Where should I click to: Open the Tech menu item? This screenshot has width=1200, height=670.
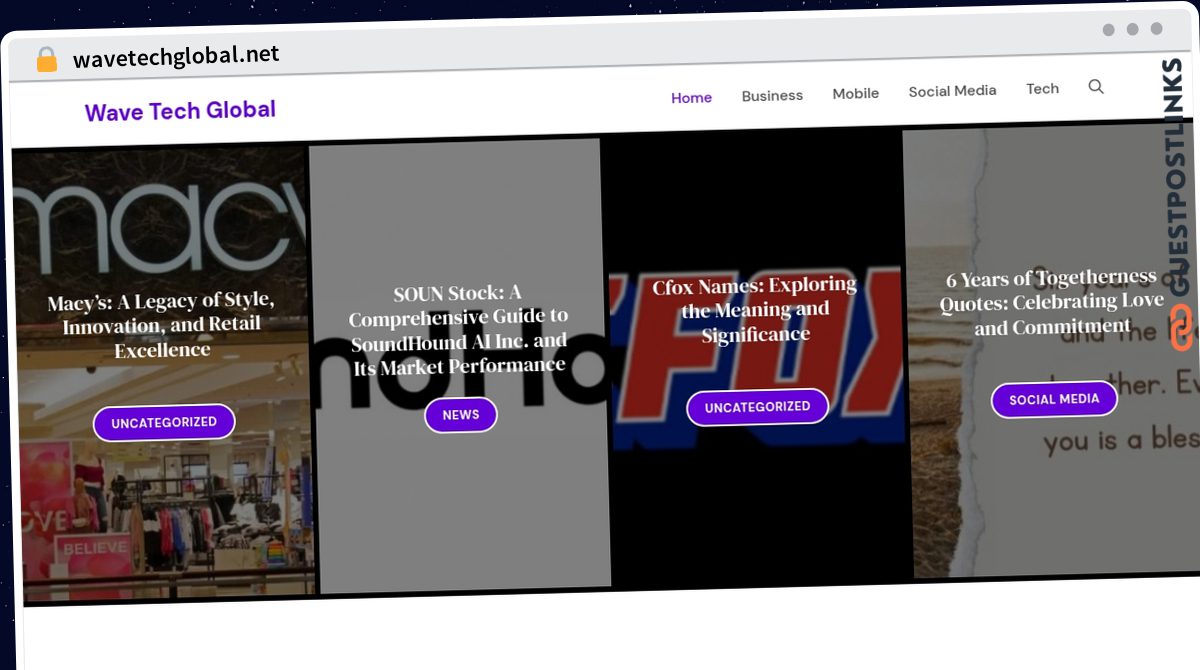tap(1042, 89)
